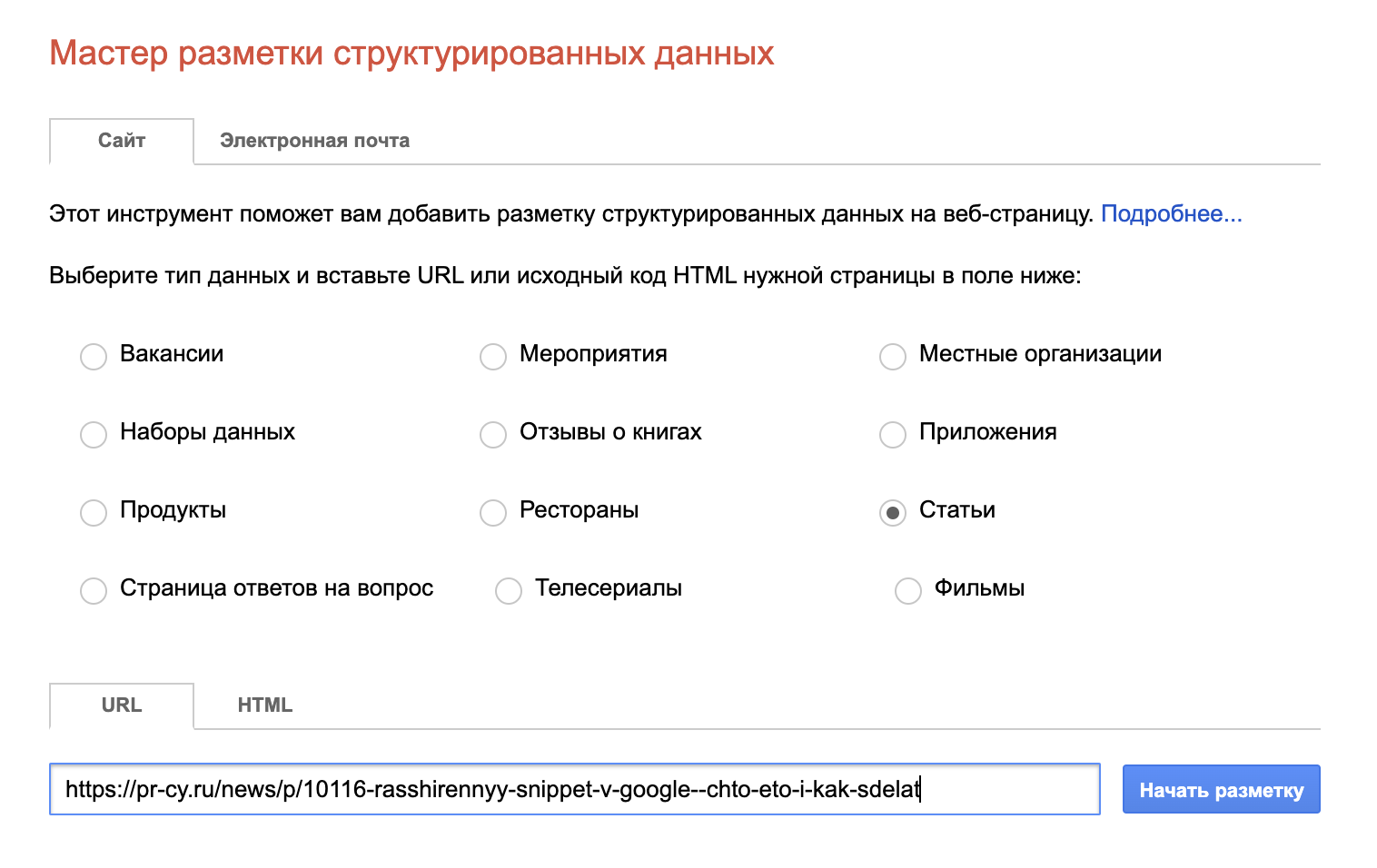1377x868 pixels.
Task: Click into the page URL text field
Action: [574, 789]
